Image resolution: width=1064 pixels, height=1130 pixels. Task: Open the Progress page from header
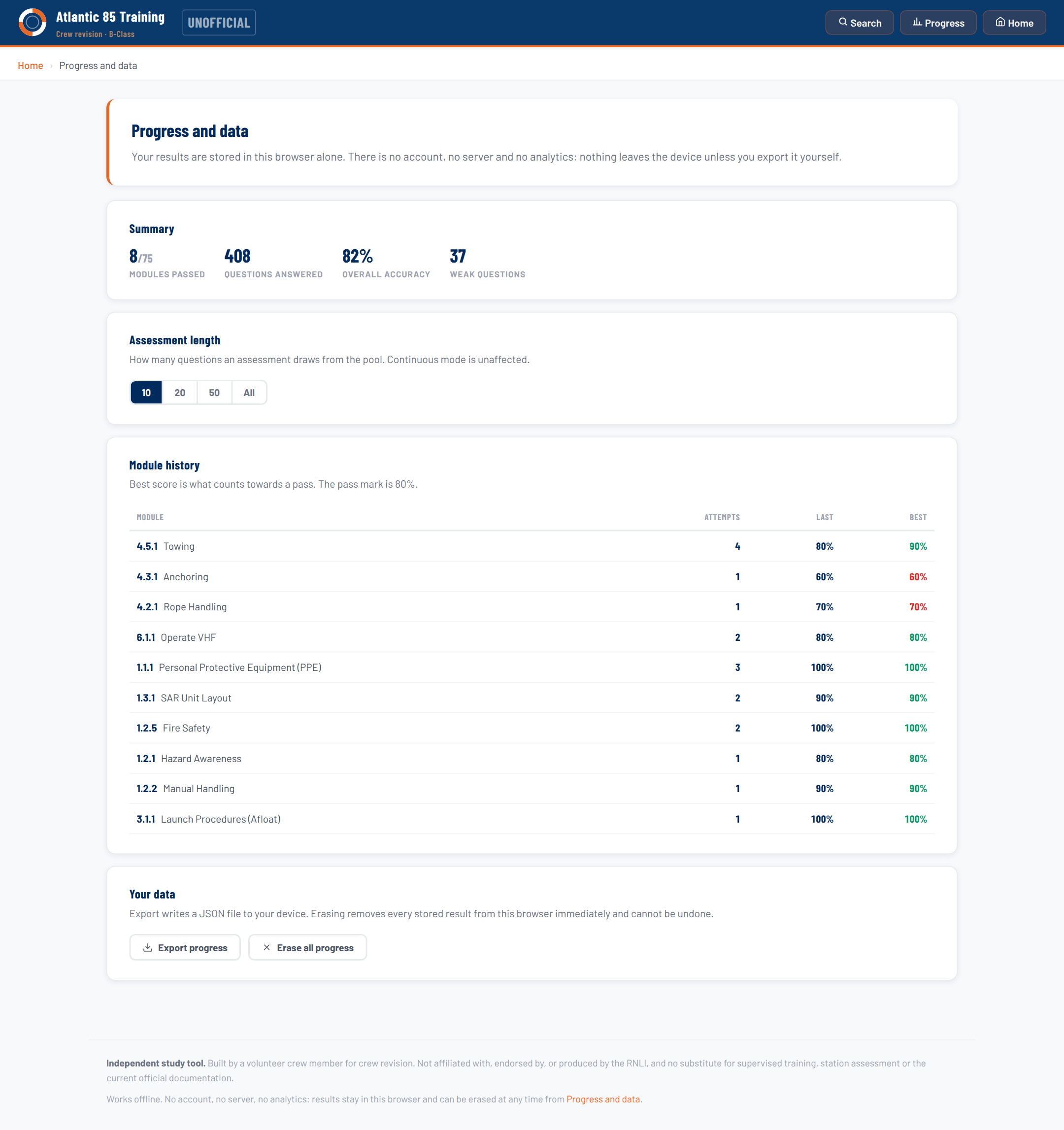(x=938, y=23)
